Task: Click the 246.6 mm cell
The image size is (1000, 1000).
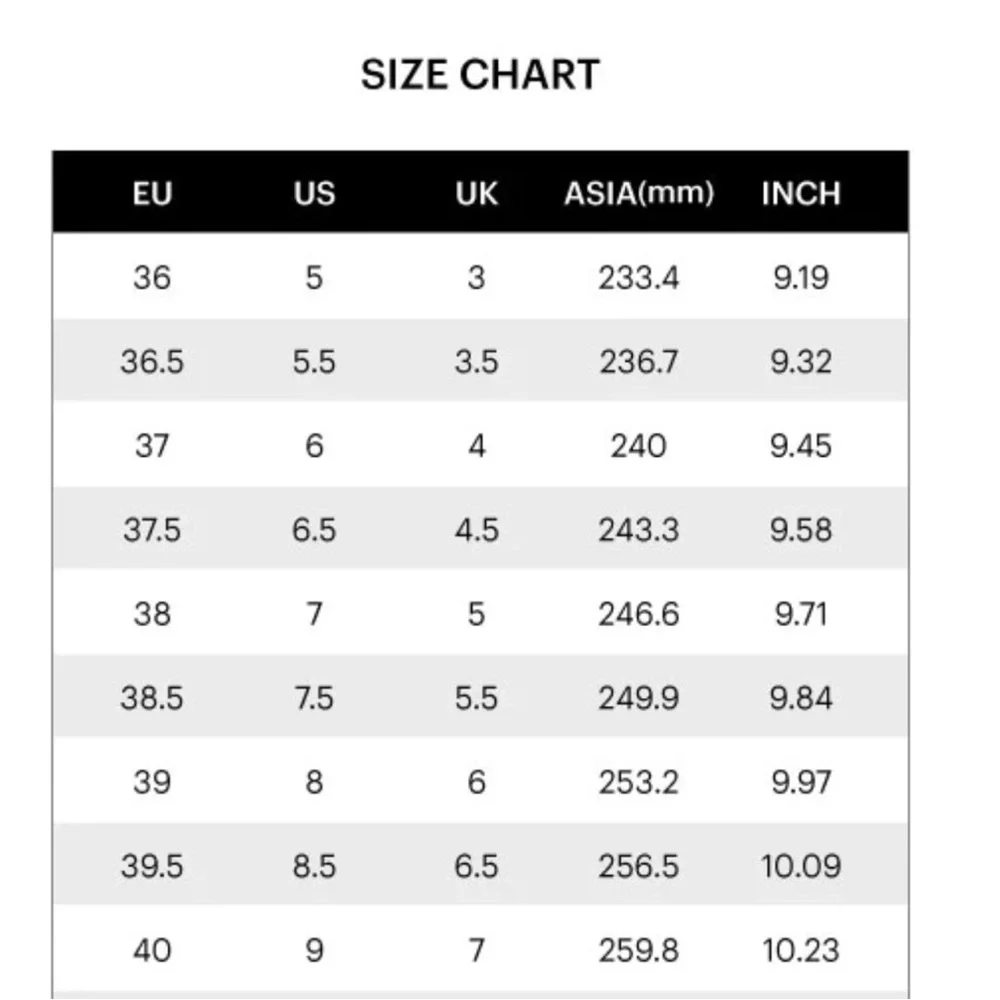Action: point(639,613)
